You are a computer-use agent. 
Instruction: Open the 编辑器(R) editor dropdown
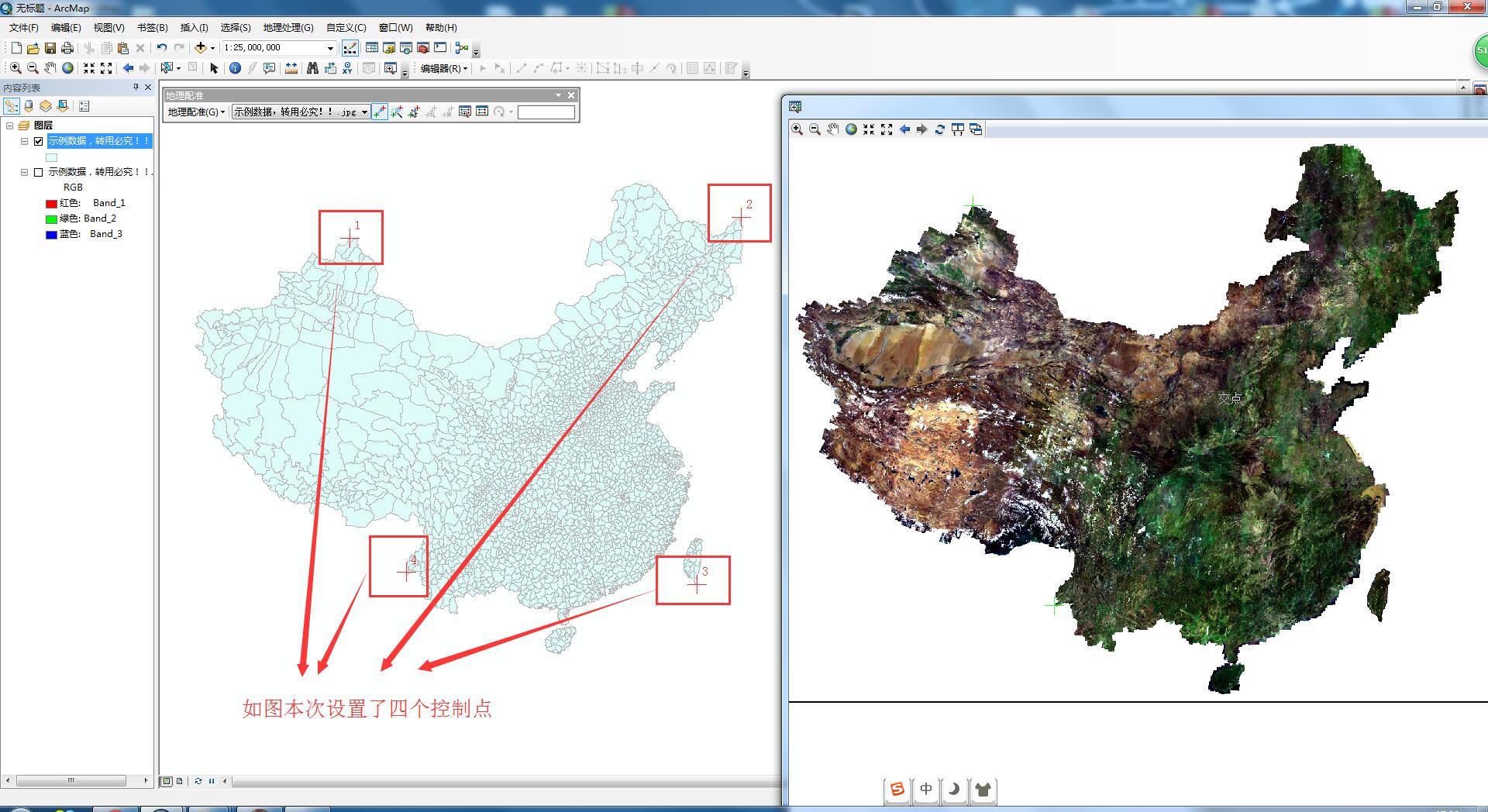coord(444,68)
